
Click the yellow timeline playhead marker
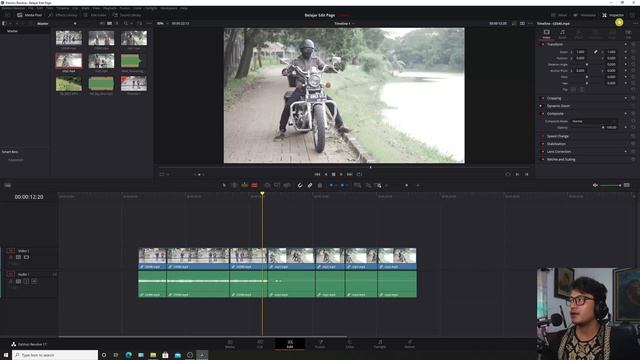pyautogui.click(x=262, y=194)
